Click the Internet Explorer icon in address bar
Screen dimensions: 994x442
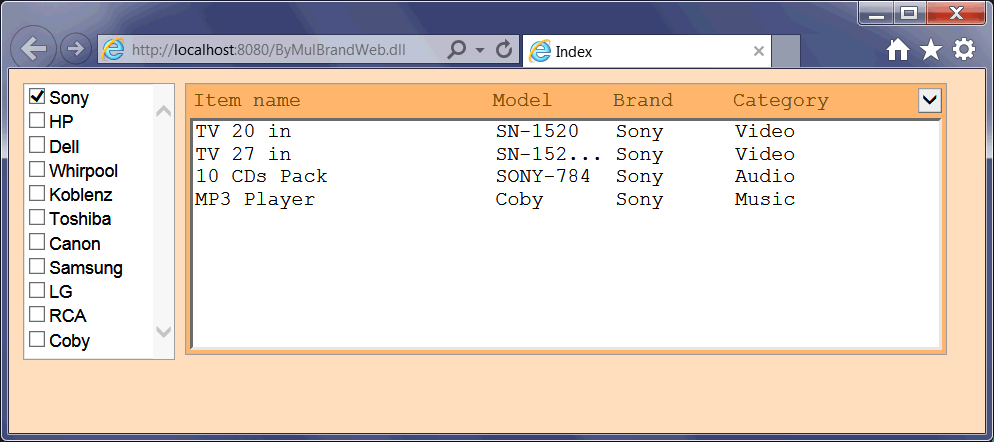coord(113,49)
